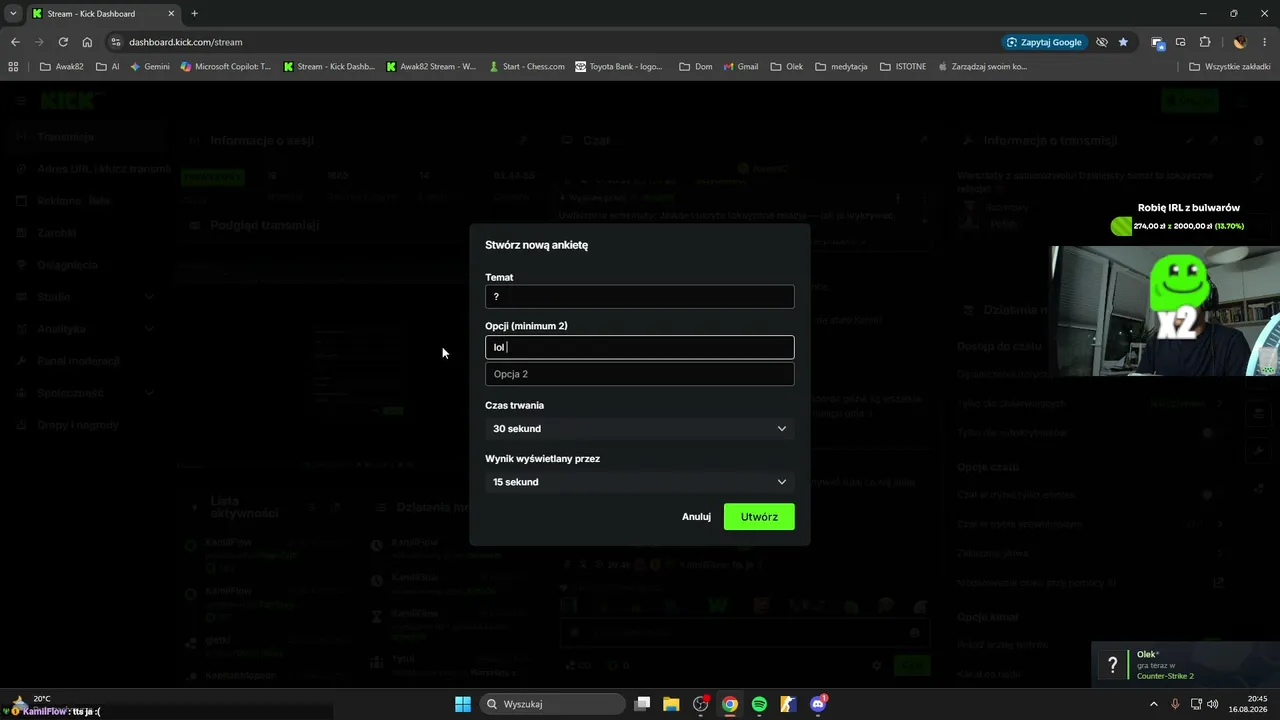The width and height of the screenshot is (1280, 720).
Task: Open the Wynik wyświetlany przez dropdown set to 15 sekund
Action: (640, 482)
